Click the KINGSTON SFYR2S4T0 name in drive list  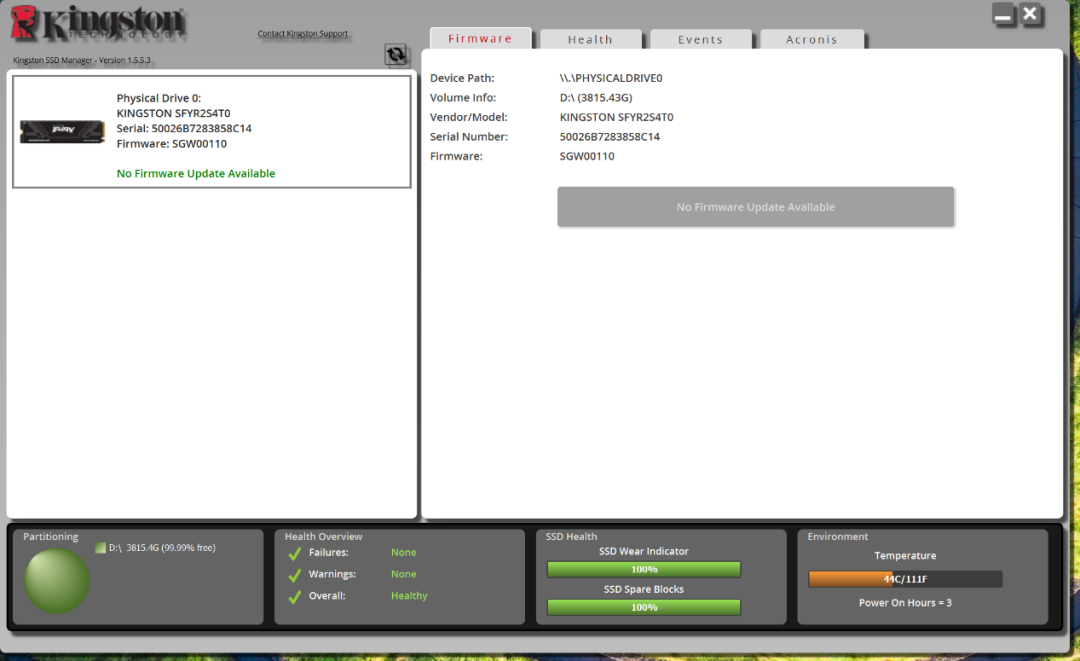click(x=174, y=113)
